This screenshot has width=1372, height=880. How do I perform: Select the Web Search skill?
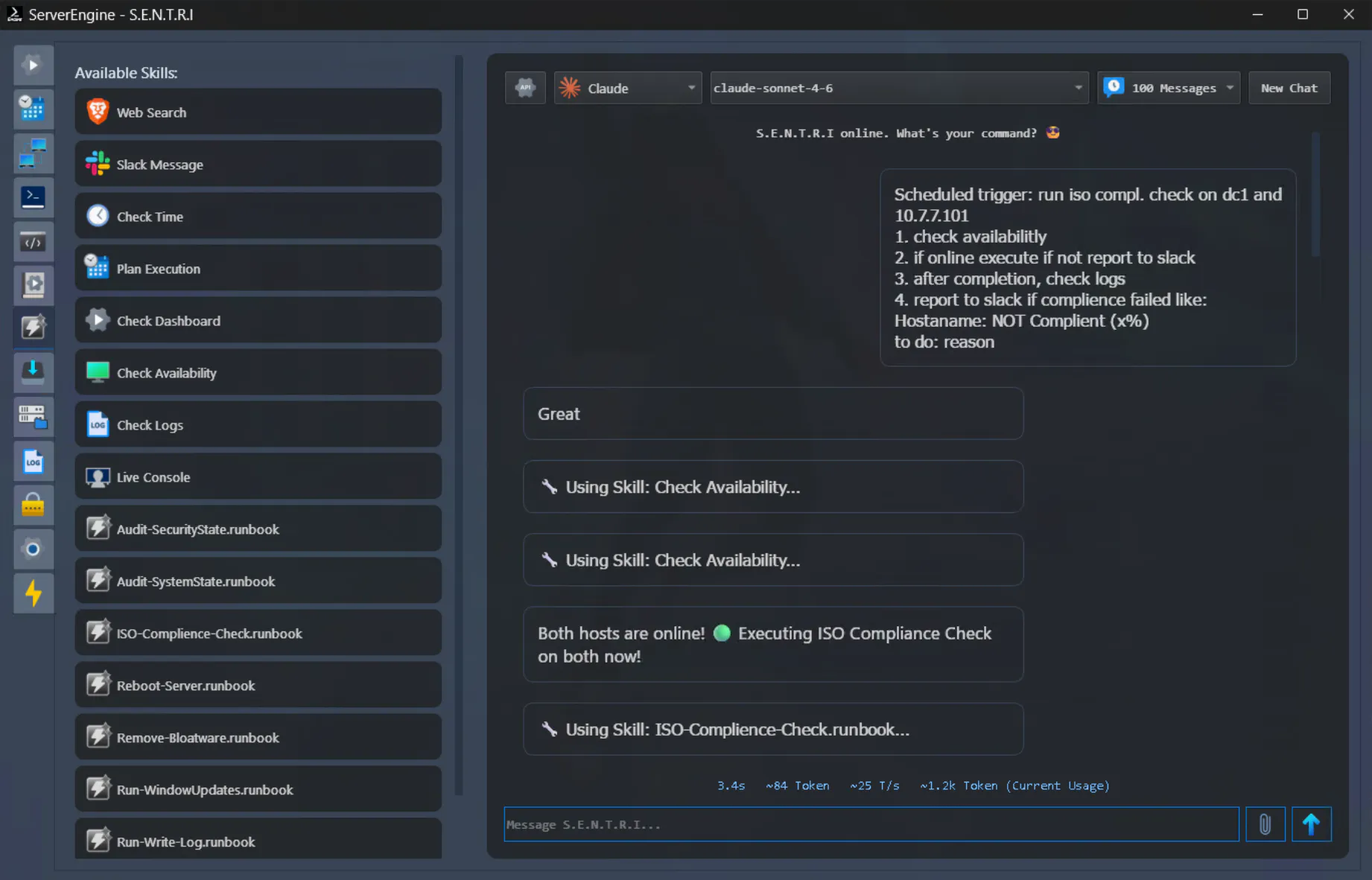[258, 112]
